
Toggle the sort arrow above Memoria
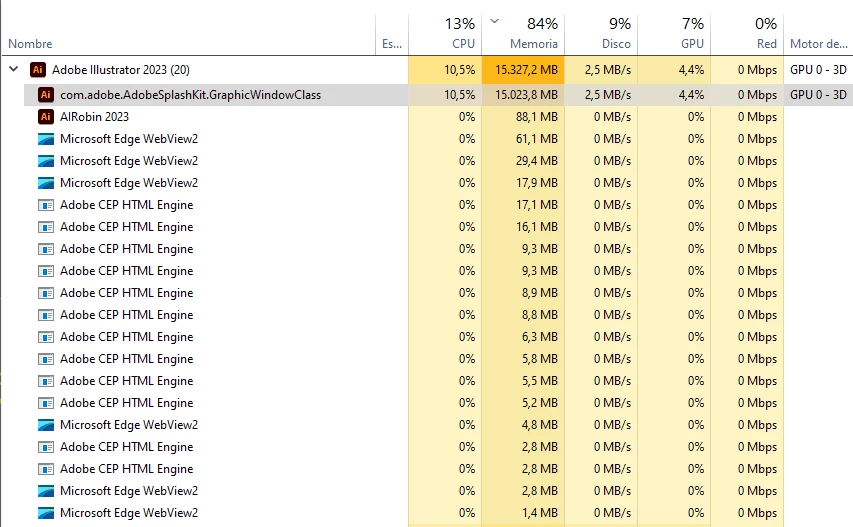(x=495, y=22)
